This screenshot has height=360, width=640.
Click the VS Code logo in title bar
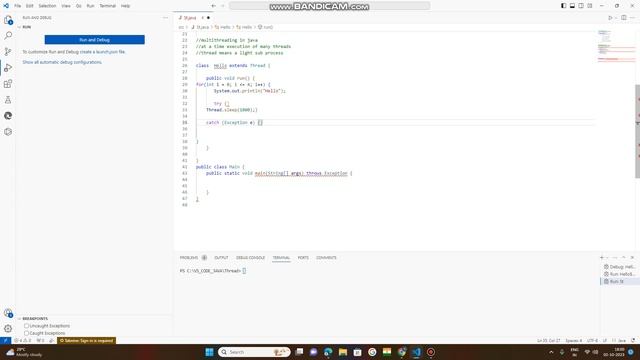point(6,6)
